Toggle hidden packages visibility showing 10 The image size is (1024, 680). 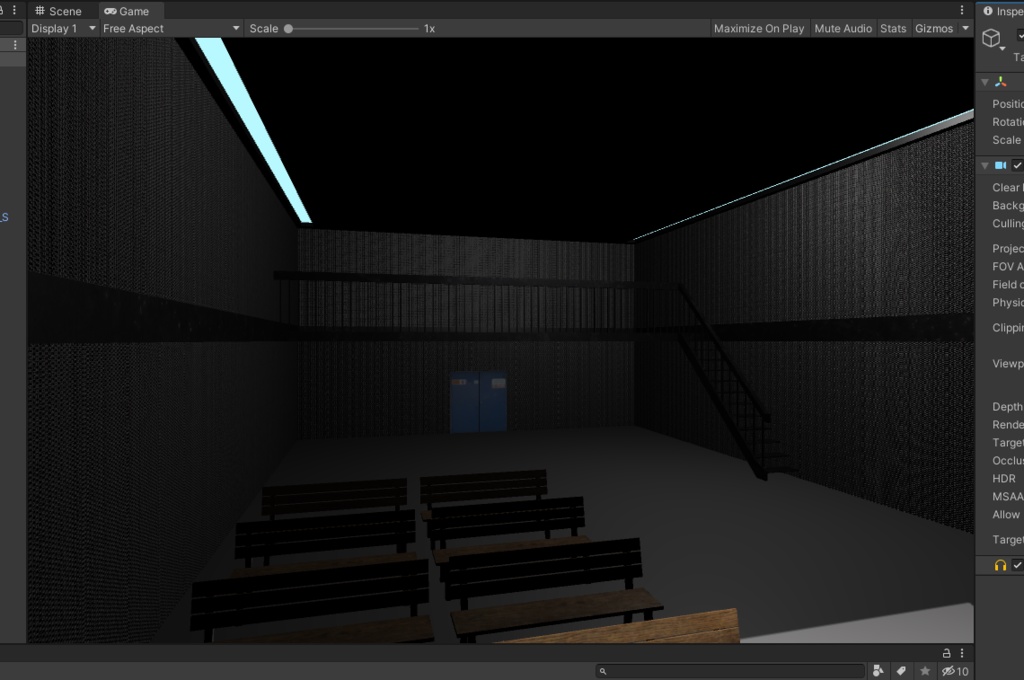point(955,671)
